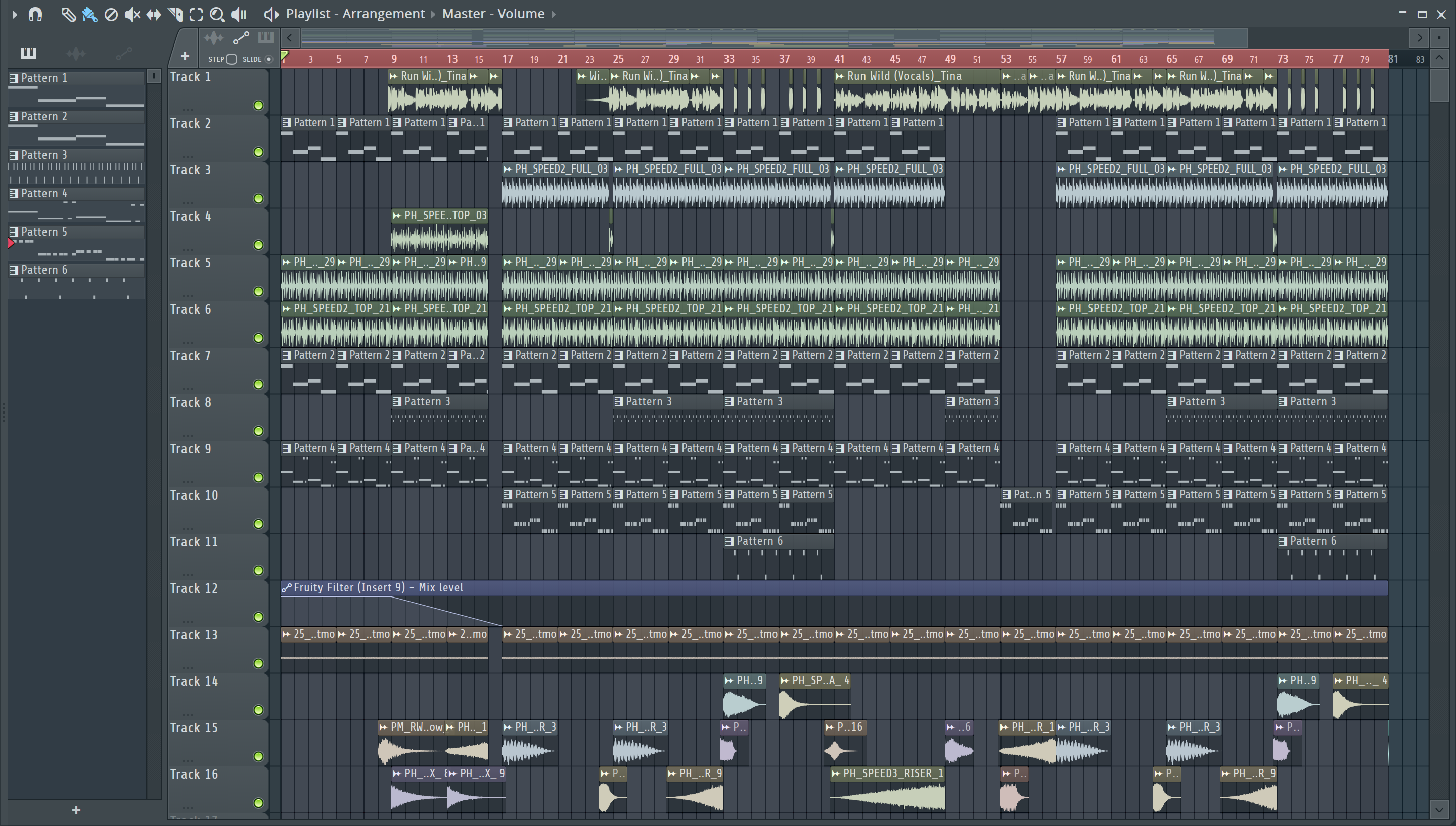
Task: Select the Mute tool
Action: 132,14
